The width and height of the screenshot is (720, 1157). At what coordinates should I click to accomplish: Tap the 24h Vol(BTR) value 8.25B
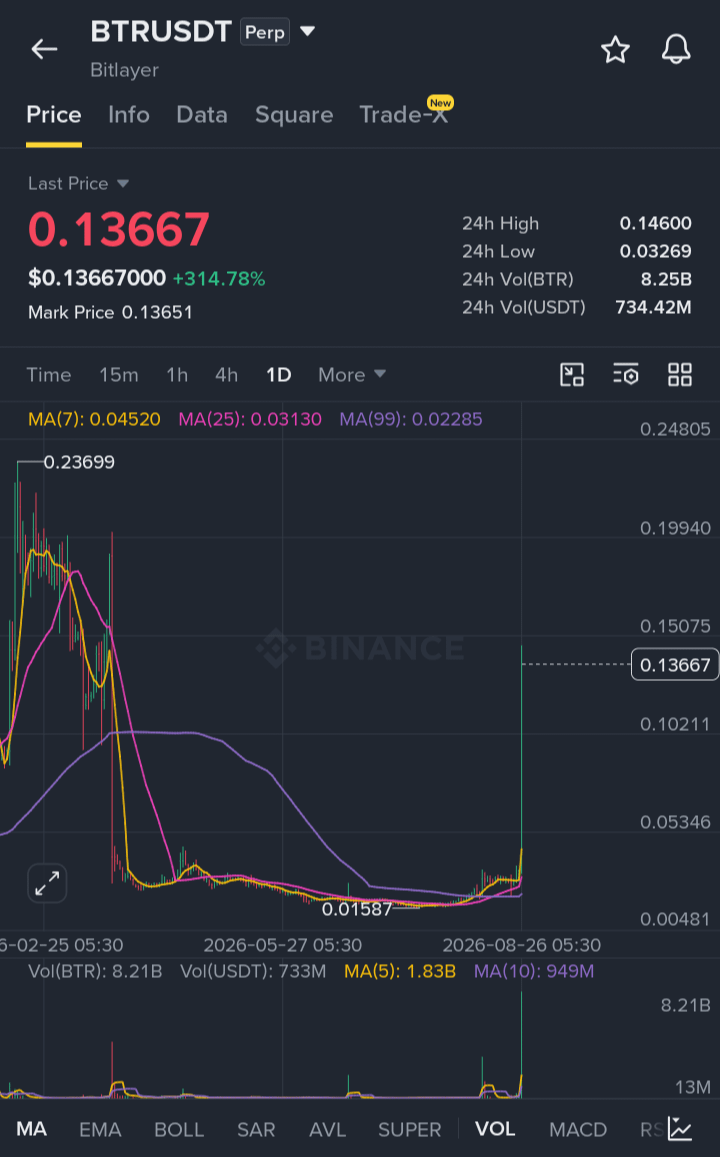[666, 279]
